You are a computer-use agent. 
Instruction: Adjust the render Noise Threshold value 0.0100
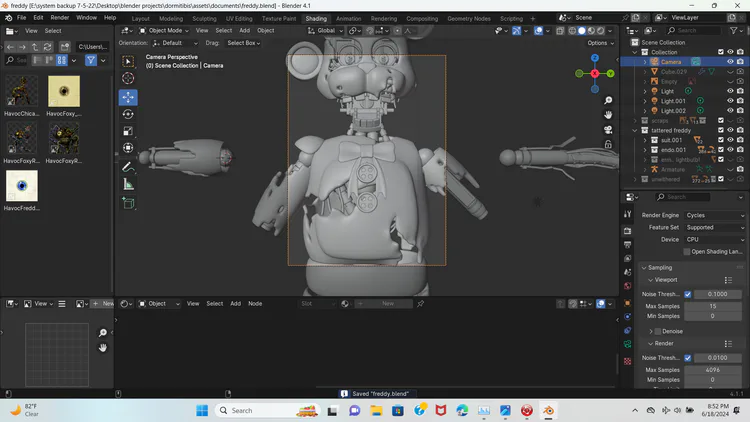click(x=717, y=358)
